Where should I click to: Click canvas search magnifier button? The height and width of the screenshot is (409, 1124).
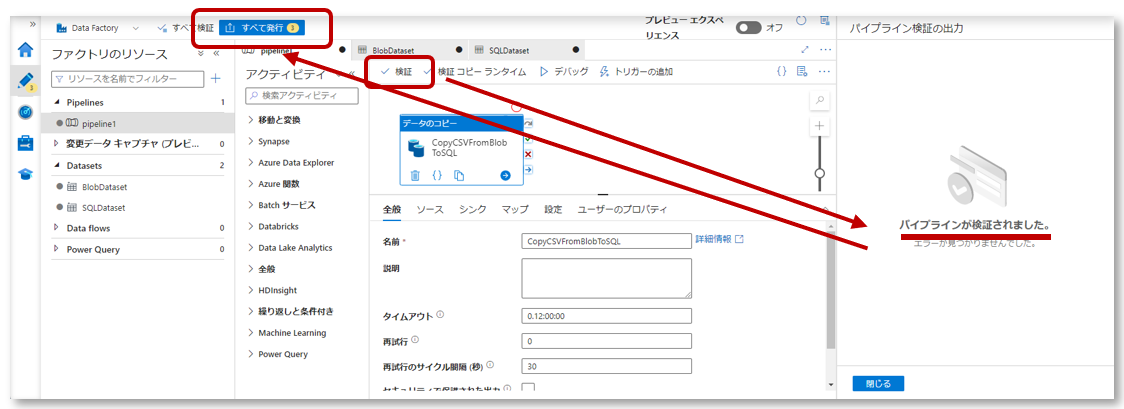tap(819, 101)
